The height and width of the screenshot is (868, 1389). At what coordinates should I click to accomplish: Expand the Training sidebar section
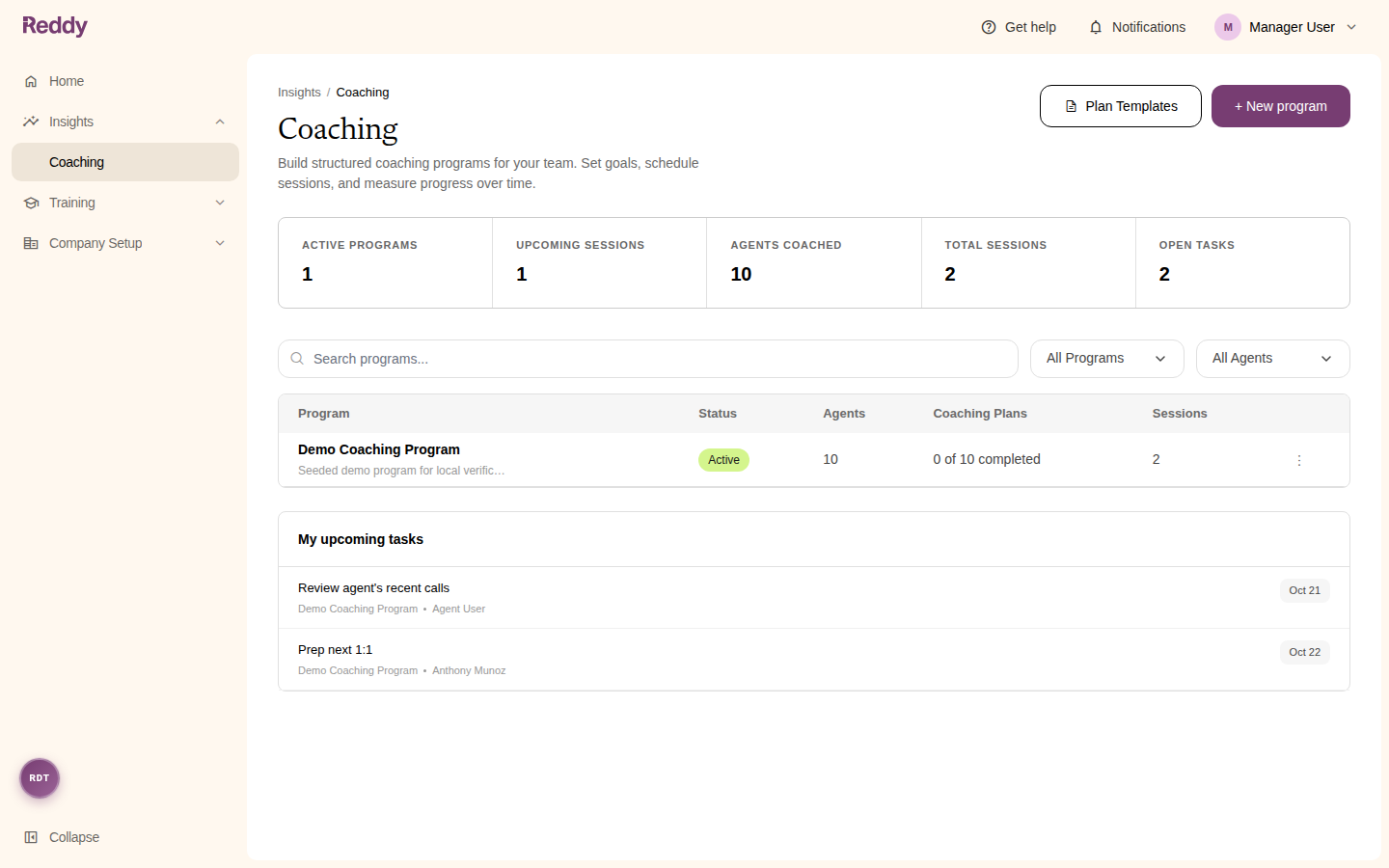[220, 203]
